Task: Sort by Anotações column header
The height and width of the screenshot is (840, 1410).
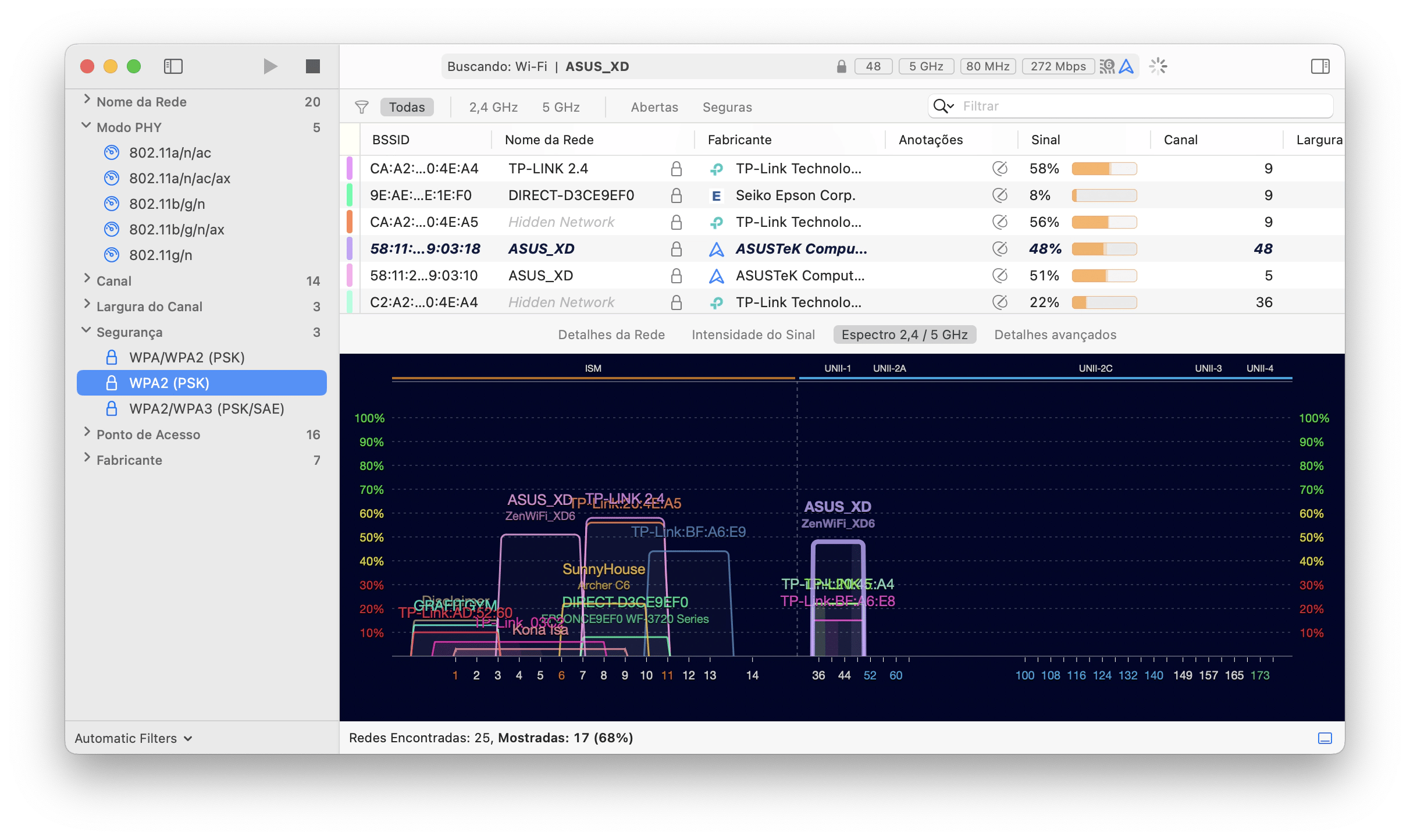Action: pyautogui.click(x=930, y=140)
